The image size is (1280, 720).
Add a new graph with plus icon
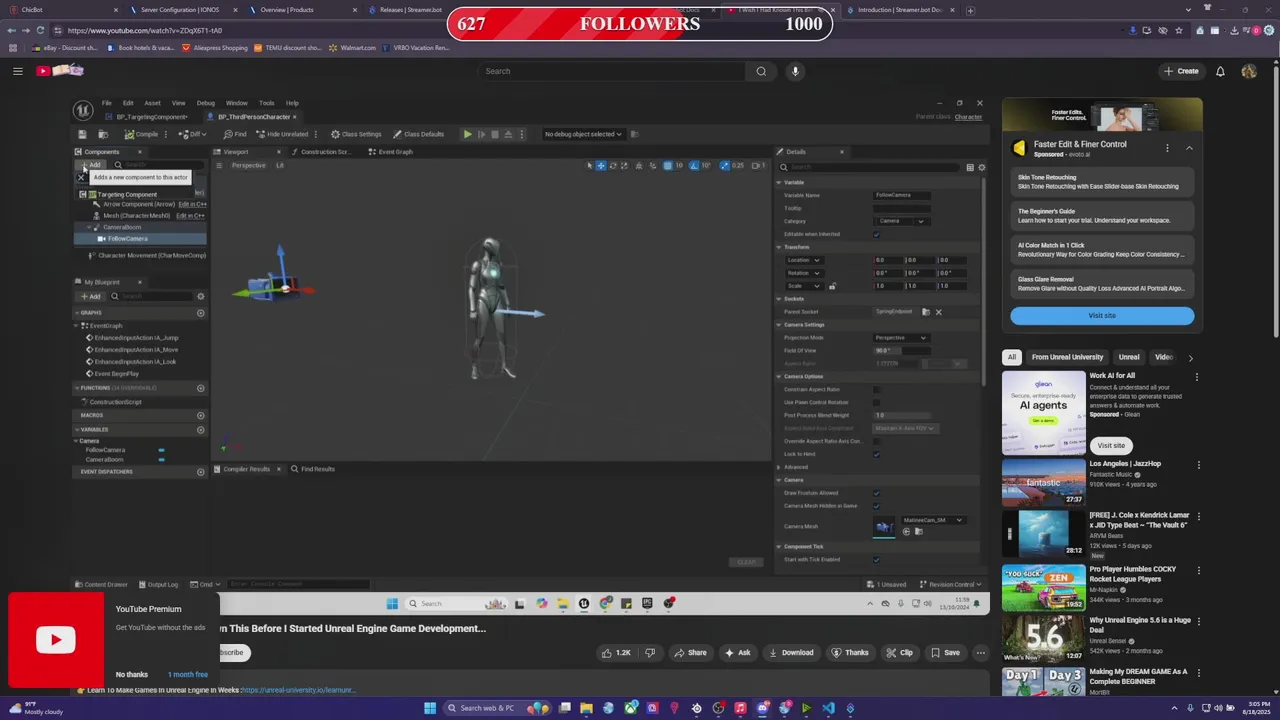coord(200,313)
